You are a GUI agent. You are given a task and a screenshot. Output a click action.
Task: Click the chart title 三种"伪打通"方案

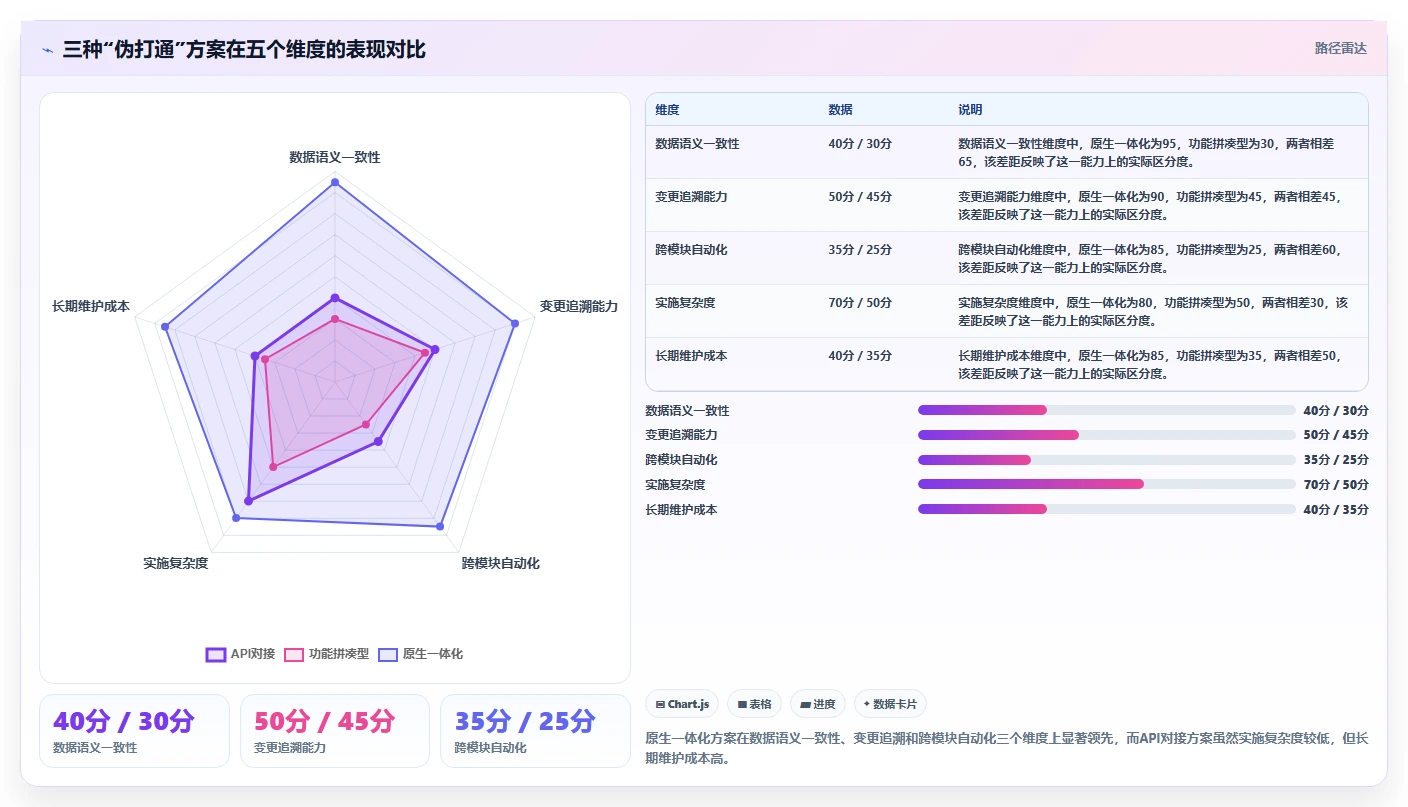coord(244,49)
